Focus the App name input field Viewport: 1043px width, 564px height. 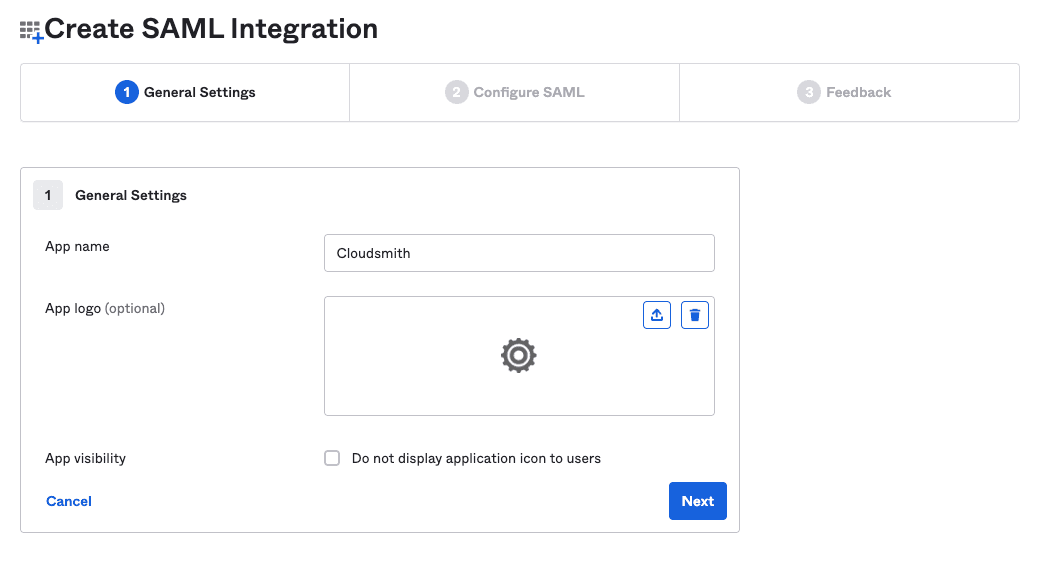point(519,253)
